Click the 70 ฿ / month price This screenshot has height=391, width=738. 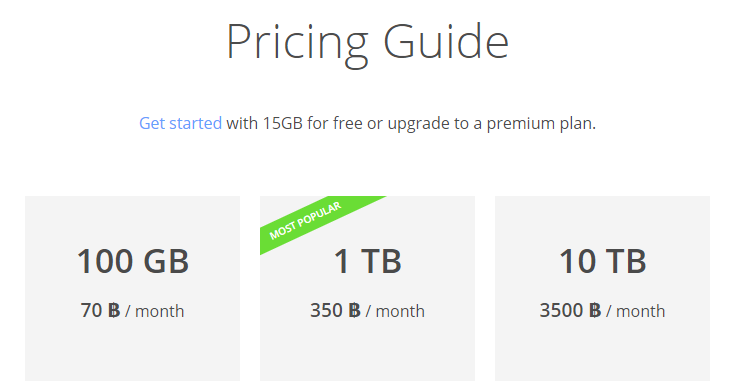pos(132,311)
